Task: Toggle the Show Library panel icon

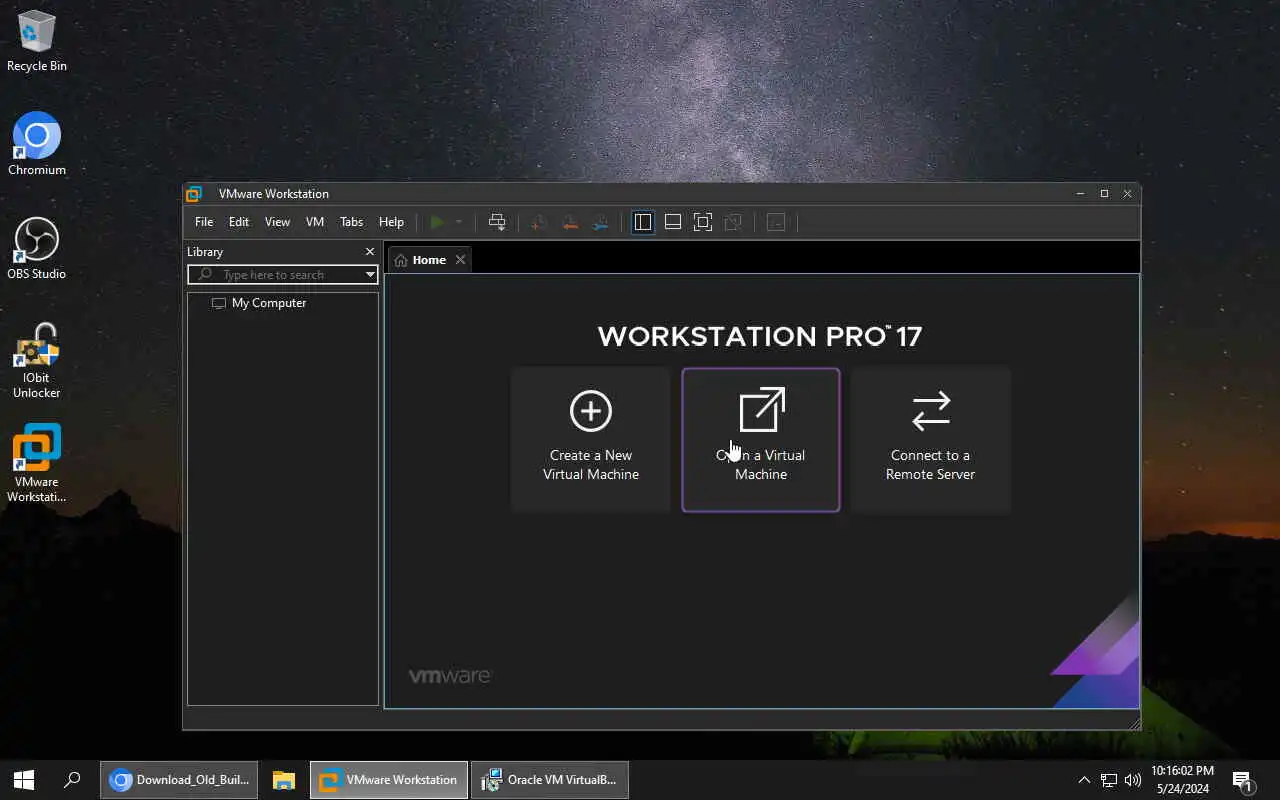Action: point(643,222)
